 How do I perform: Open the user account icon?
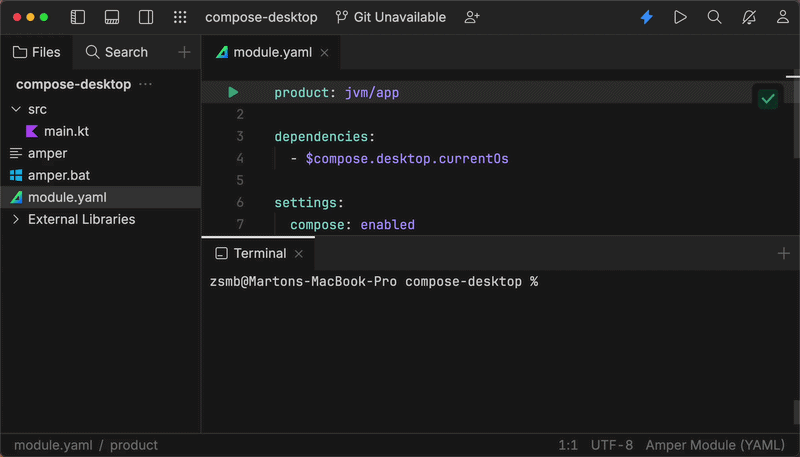(x=783, y=17)
